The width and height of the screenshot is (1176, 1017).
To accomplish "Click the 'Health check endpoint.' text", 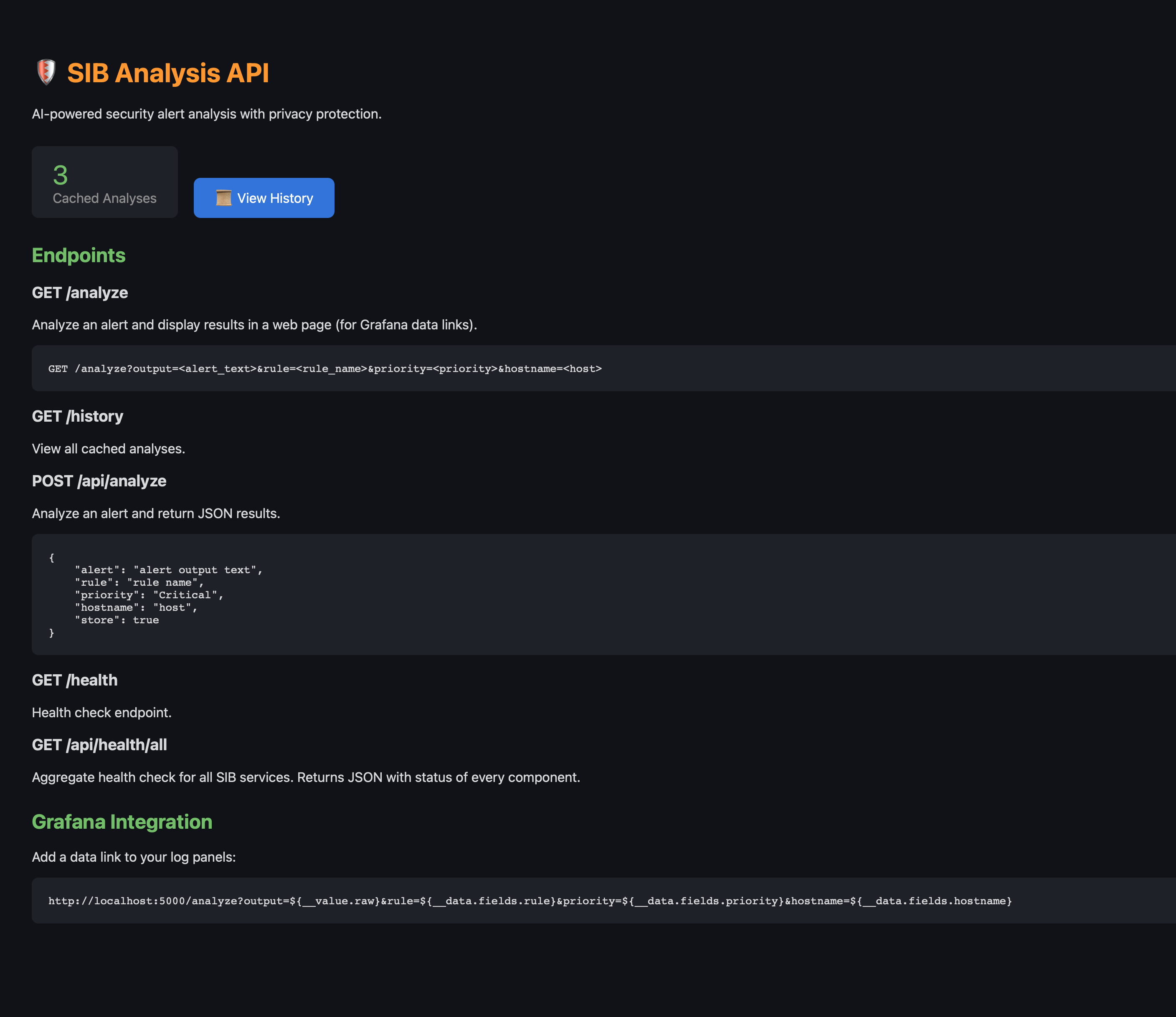I will 101,713.
